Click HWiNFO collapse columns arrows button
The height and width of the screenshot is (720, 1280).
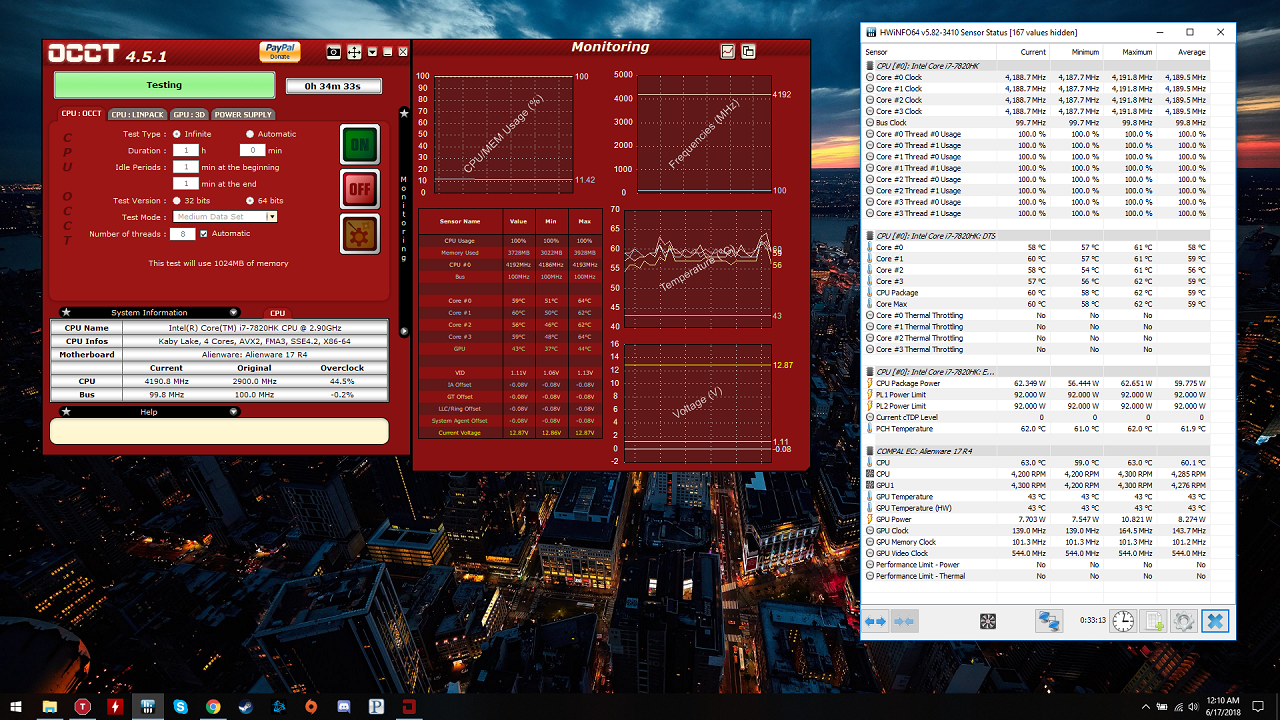904,621
